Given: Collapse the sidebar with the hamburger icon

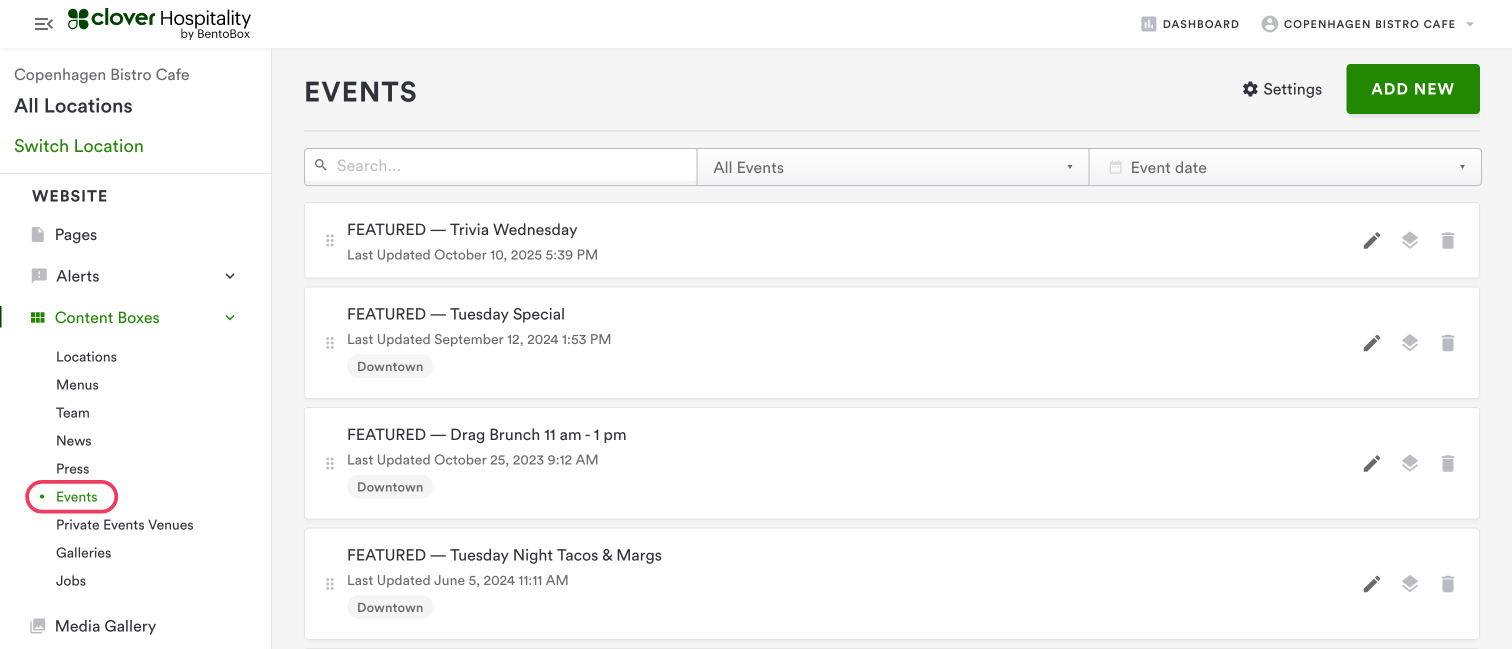Looking at the screenshot, I should point(43,24).
